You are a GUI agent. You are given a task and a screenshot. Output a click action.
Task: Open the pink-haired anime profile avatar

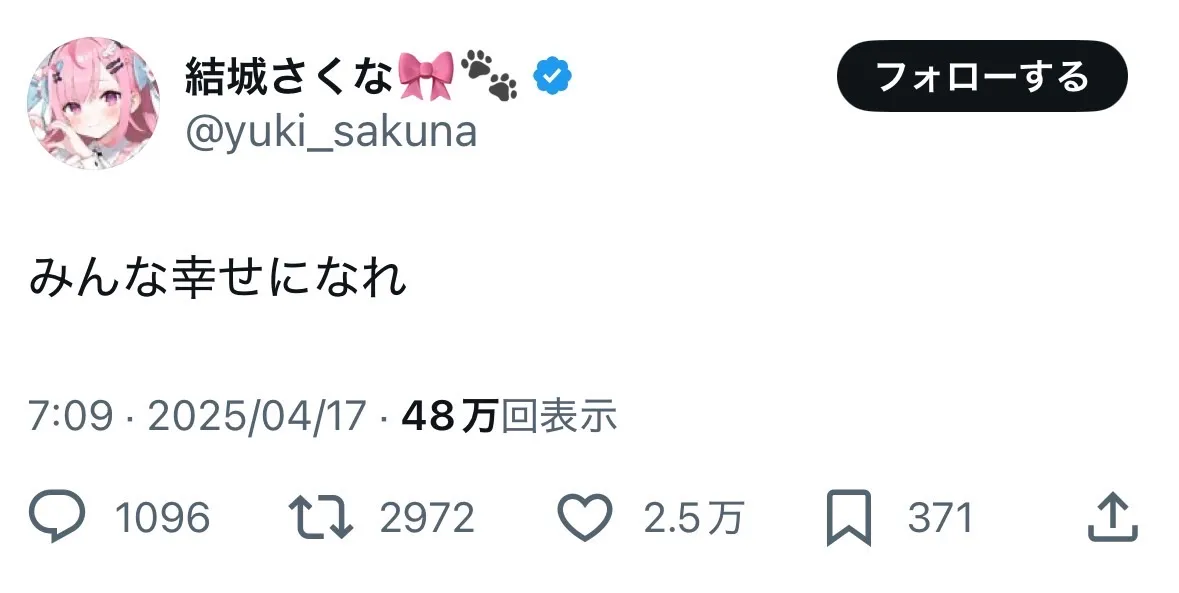94,103
